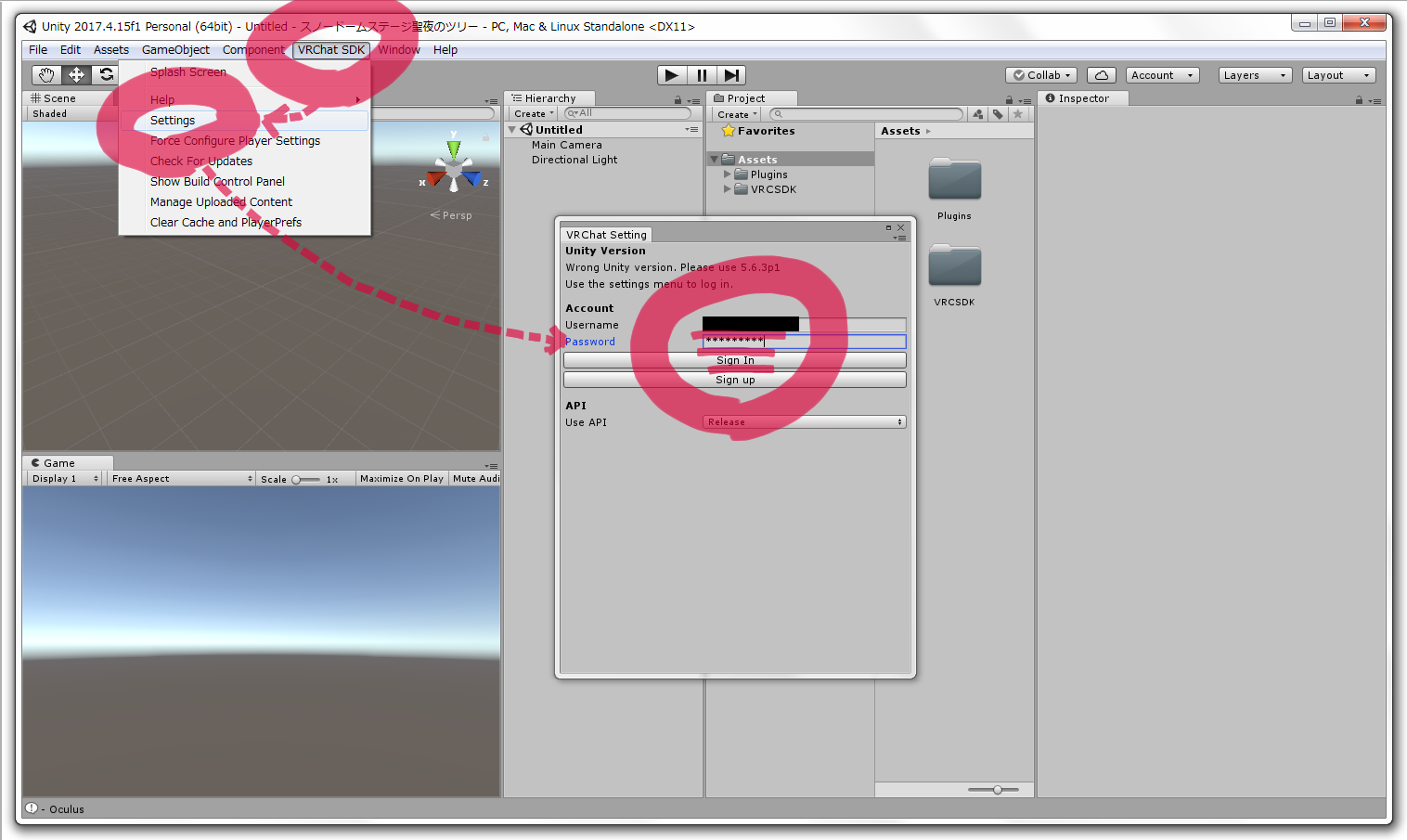The image size is (1407, 840).
Task: Click the Scale slider in Game view
Action: [x=305, y=480]
